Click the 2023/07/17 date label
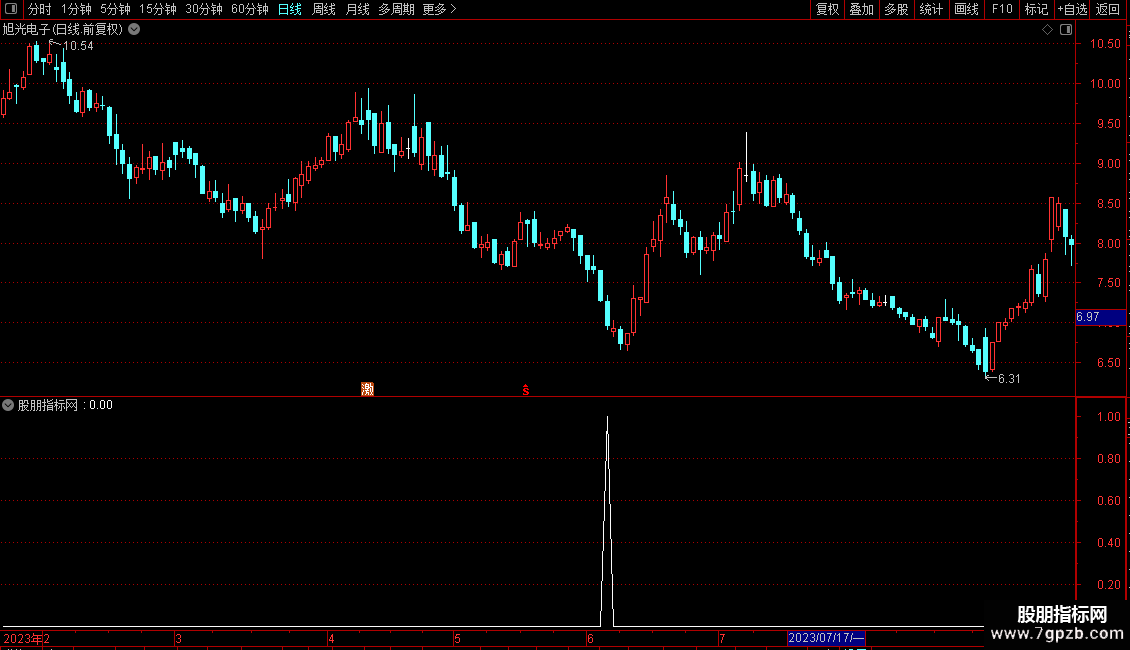The height and width of the screenshot is (650, 1130). pyautogui.click(x=826, y=638)
